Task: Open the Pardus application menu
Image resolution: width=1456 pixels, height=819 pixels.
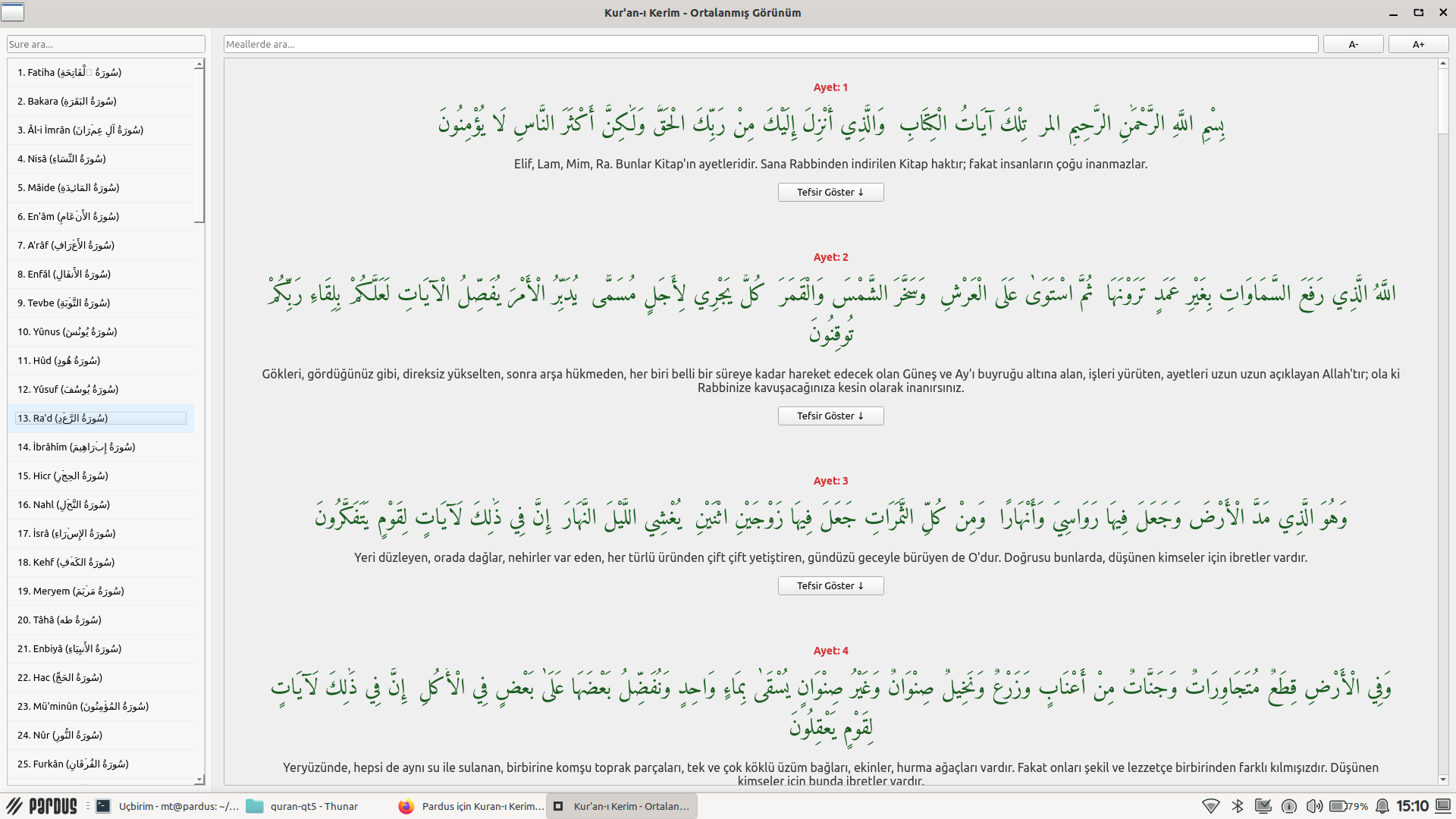Action: (x=42, y=806)
